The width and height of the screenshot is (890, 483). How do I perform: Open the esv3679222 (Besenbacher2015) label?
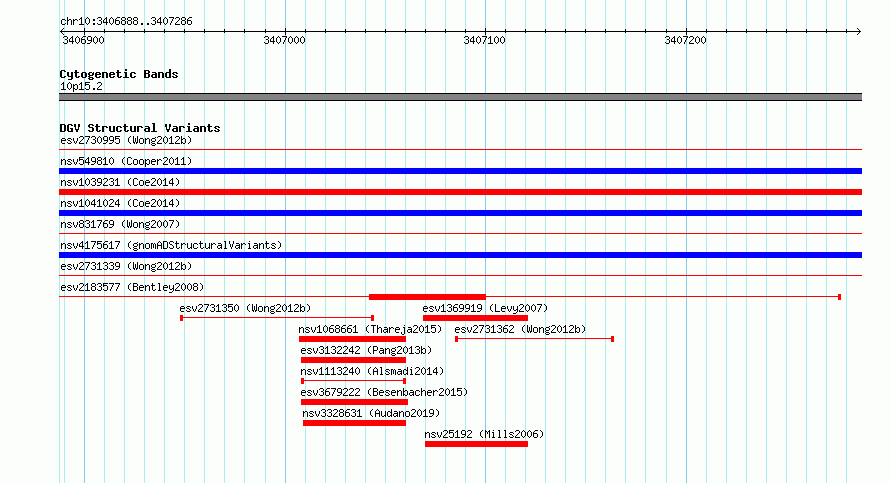coord(384,392)
